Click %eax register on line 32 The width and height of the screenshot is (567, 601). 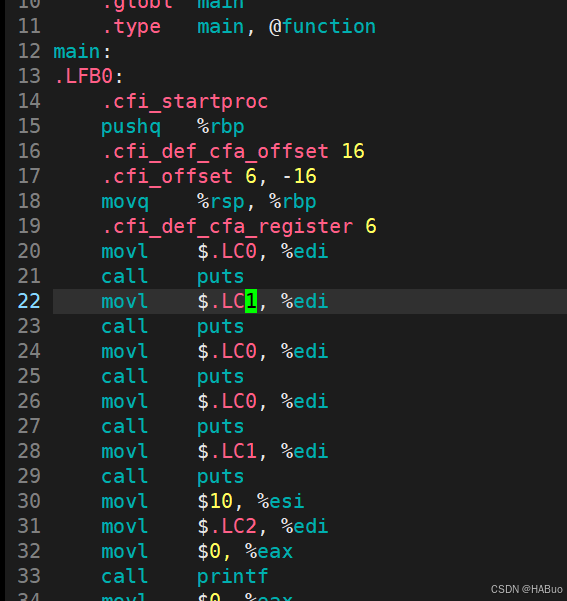click(269, 551)
